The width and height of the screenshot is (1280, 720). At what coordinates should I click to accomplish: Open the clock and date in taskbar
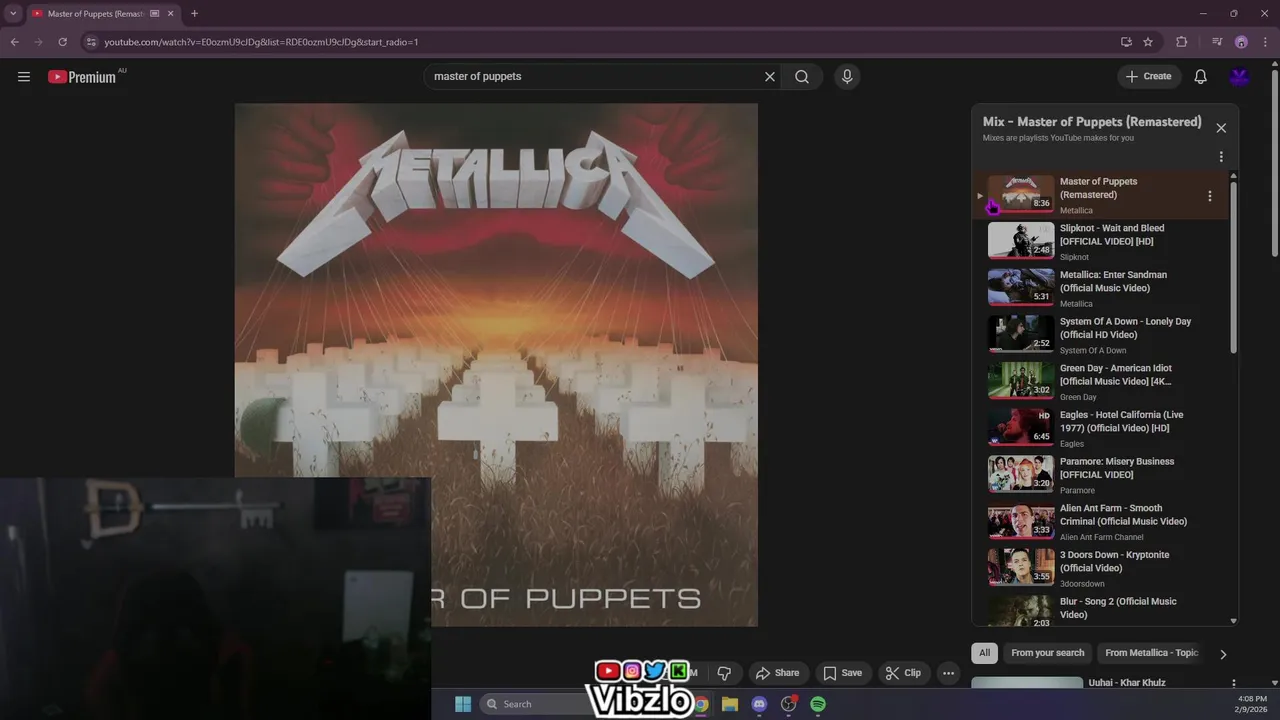(x=1252, y=704)
